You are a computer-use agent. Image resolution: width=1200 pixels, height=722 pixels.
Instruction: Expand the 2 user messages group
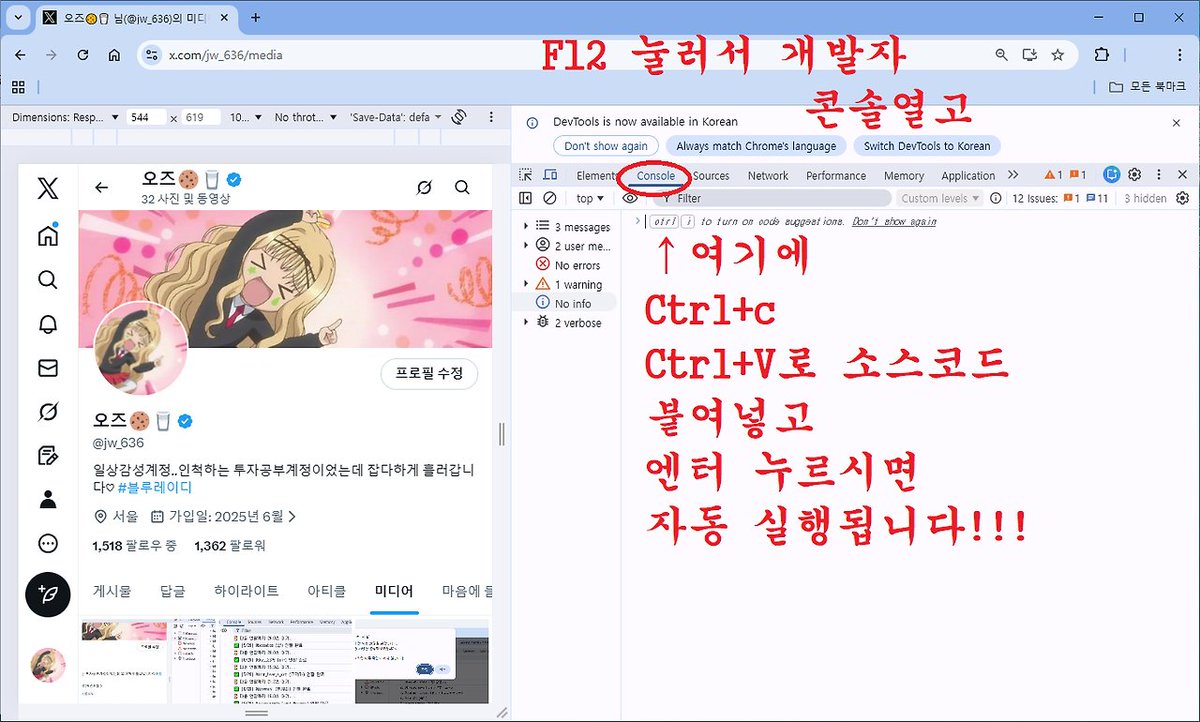pyautogui.click(x=527, y=246)
